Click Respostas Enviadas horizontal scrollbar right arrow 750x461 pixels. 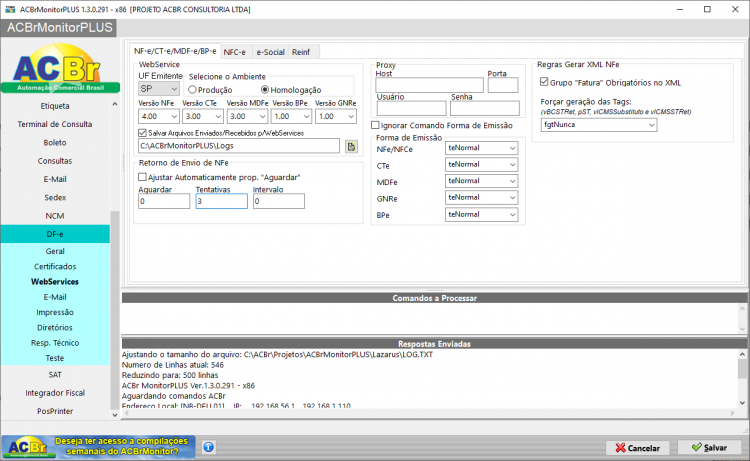point(732,413)
